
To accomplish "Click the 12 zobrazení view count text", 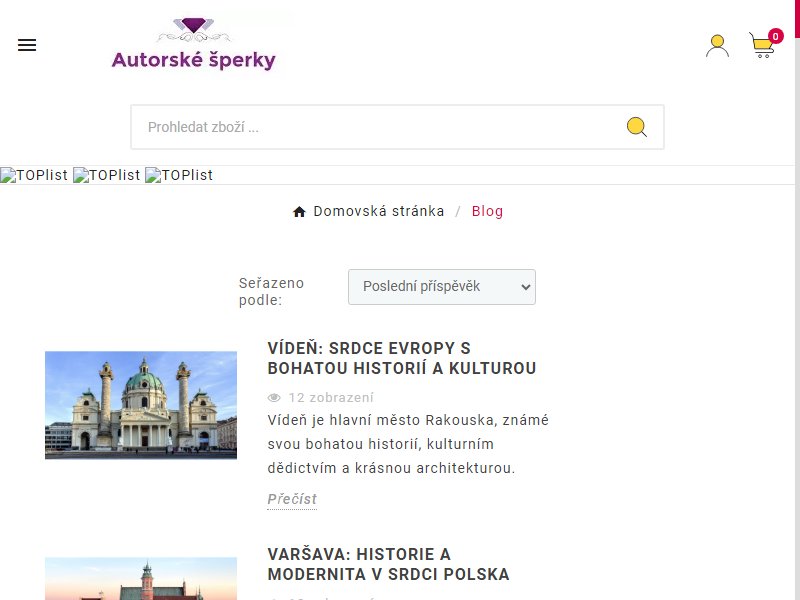I will tap(331, 397).
